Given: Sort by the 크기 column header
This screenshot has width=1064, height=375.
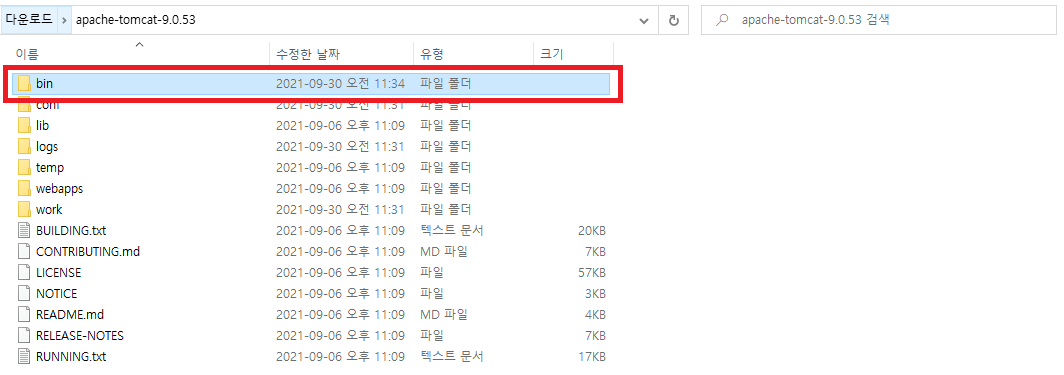Looking at the screenshot, I should [573, 54].
